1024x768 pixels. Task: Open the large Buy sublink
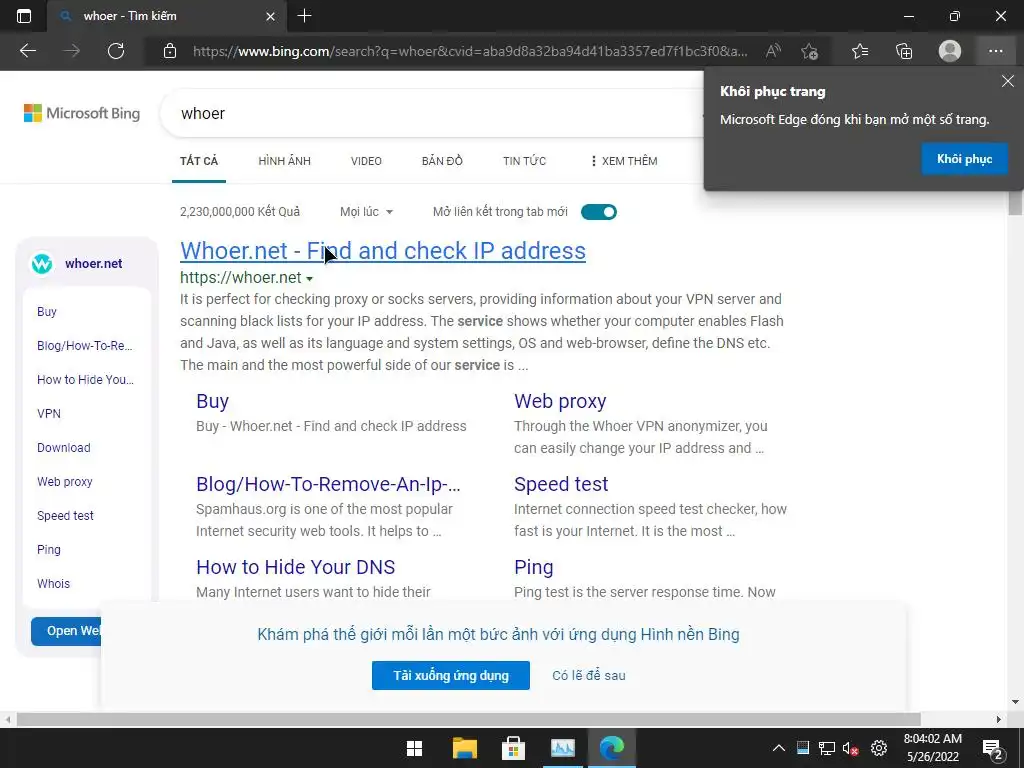pyautogui.click(x=212, y=401)
